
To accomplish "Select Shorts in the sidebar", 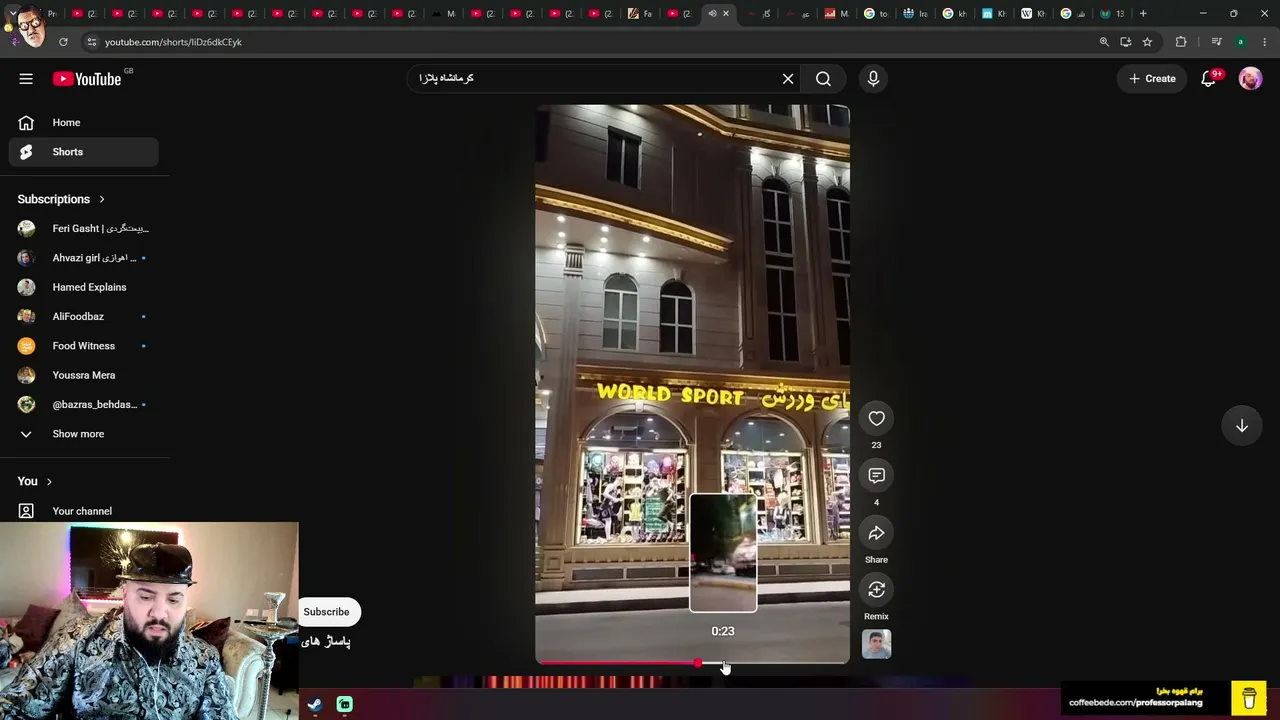I will [x=84, y=152].
